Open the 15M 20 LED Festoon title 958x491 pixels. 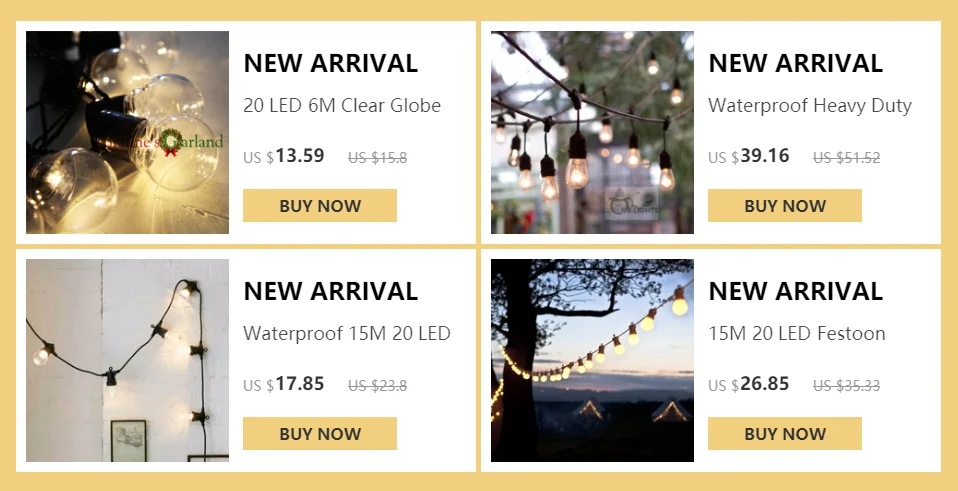[796, 333]
